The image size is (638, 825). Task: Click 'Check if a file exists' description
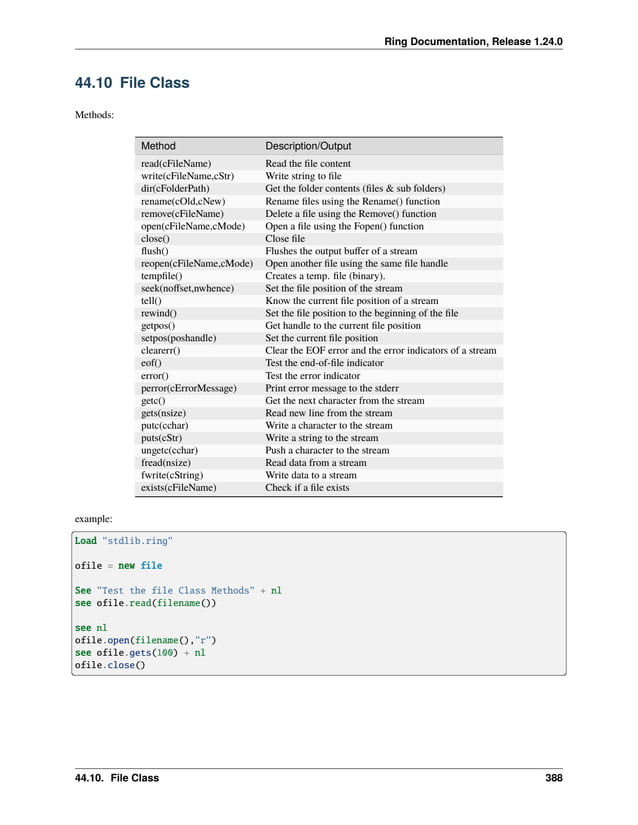click(x=307, y=488)
